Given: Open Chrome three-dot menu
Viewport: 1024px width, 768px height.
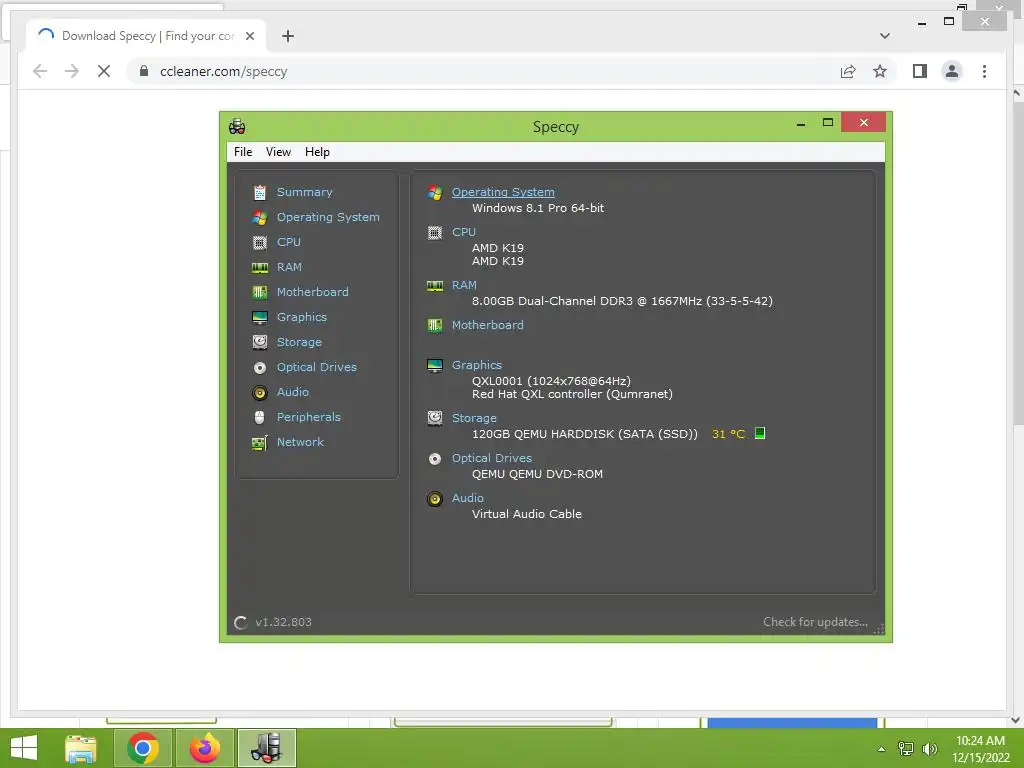Looking at the screenshot, I should coord(984,71).
